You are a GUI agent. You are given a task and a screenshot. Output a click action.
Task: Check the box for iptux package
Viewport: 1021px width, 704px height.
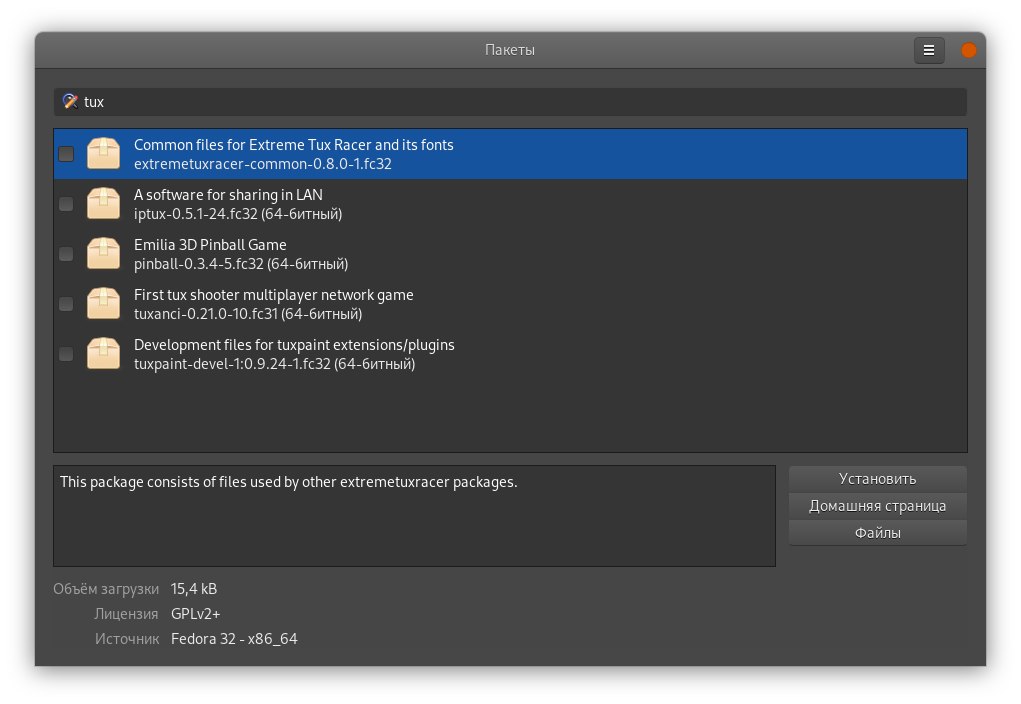[x=66, y=204]
